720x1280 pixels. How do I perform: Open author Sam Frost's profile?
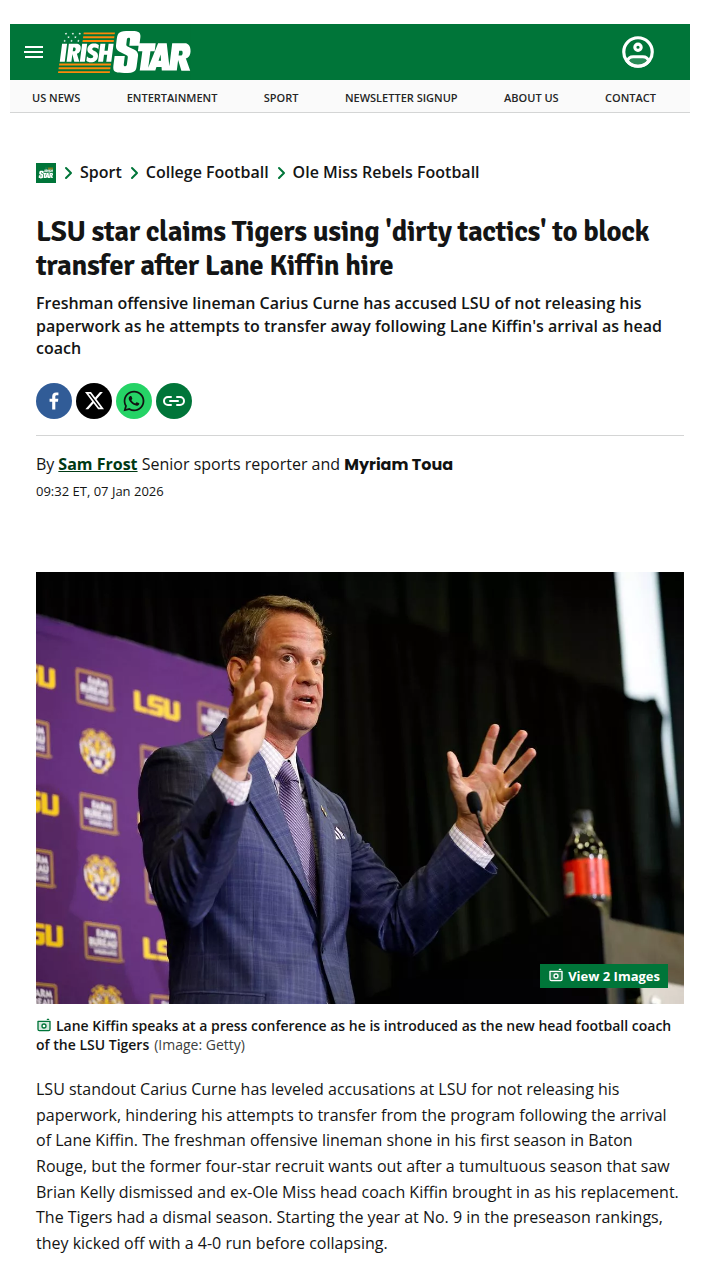tap(98, 464)
